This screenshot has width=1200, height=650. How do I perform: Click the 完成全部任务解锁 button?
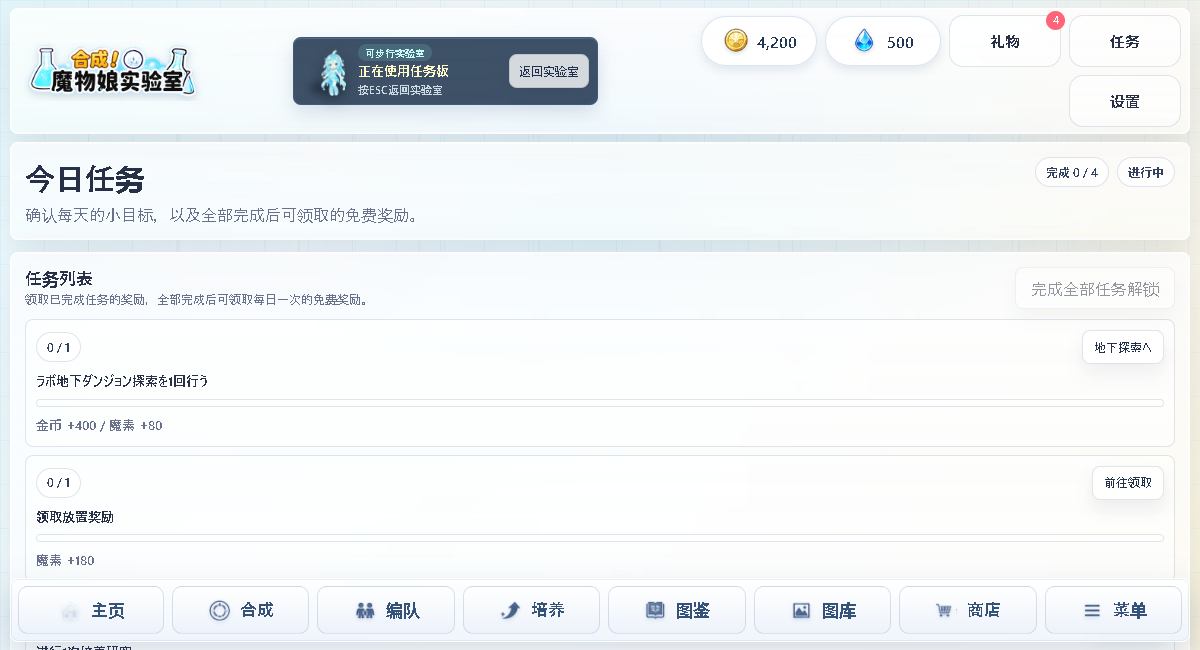(1095, 289)
